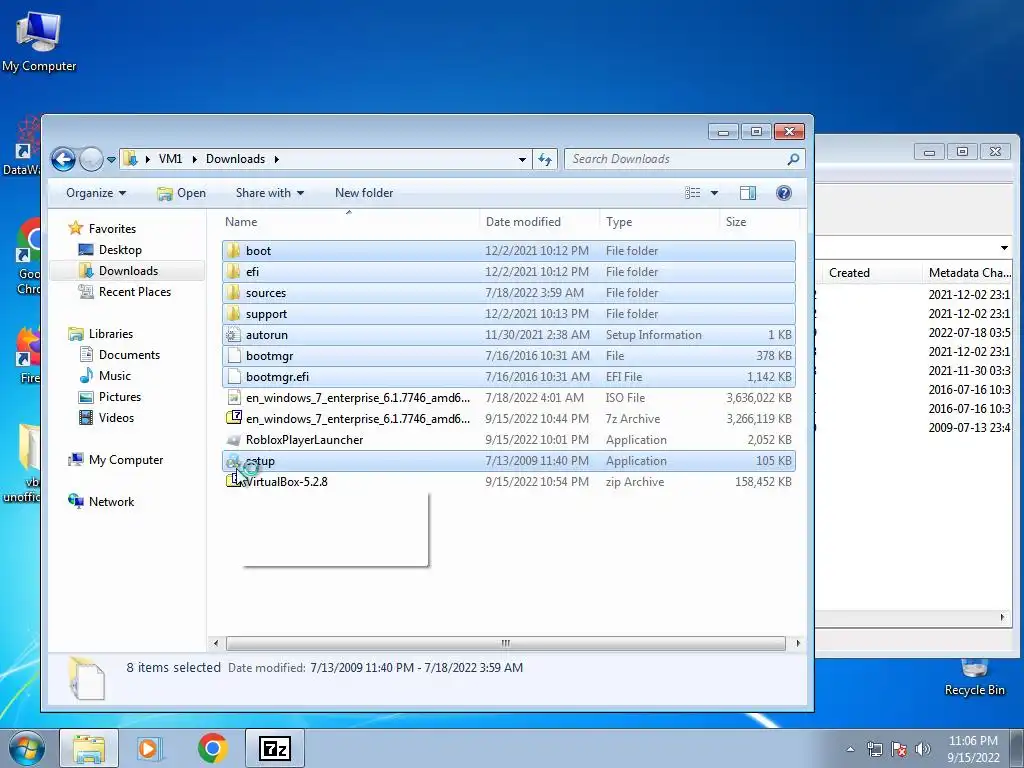Open the Action Center flag tray icon
The height and width of the screenshot is (768, 1024).
[899, 749]
